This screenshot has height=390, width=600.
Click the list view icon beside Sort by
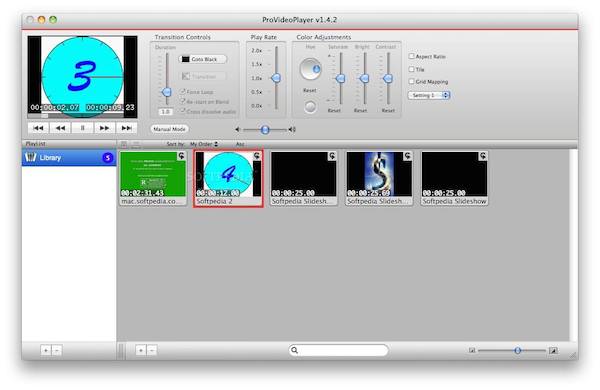click(136, 144)
